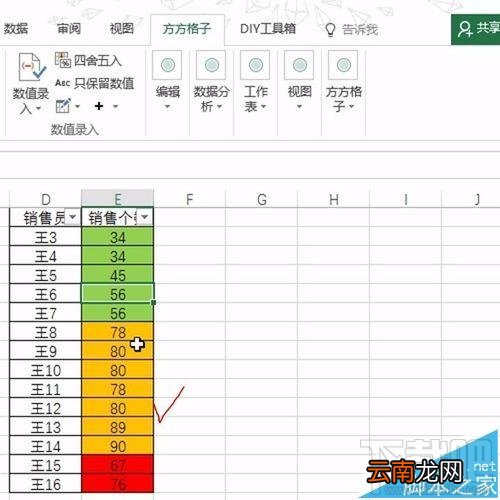Select green cell 45 in 王5 row

click(x=118, y=275)
